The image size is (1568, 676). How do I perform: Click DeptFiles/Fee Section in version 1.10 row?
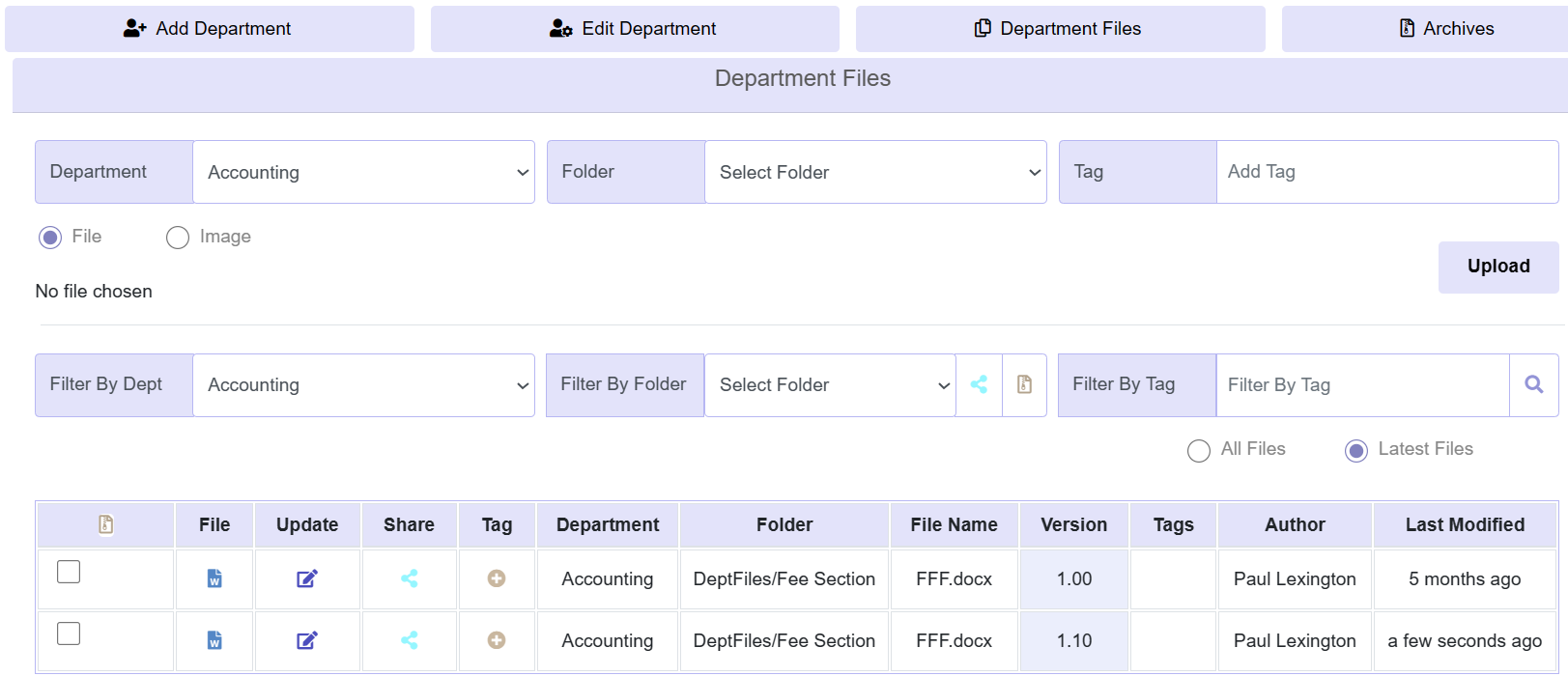pyautogui.click(x=784, y=640)
